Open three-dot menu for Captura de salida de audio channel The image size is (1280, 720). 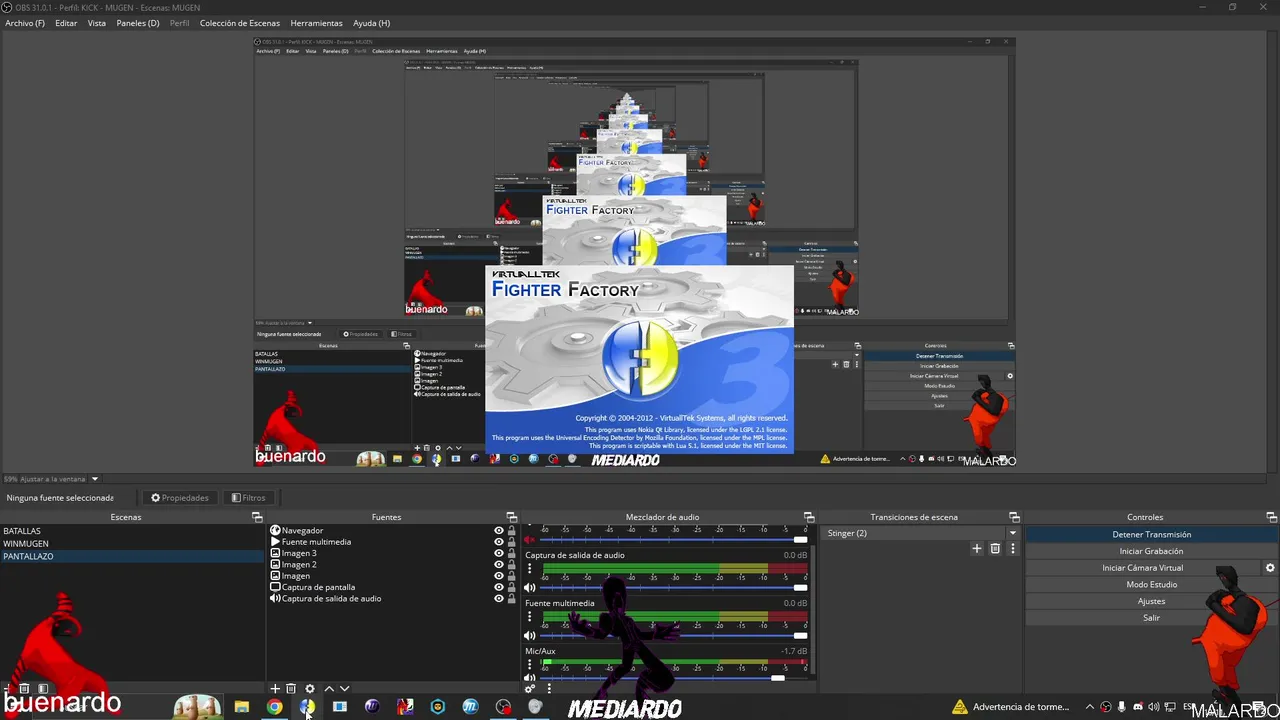click(530, 569)
